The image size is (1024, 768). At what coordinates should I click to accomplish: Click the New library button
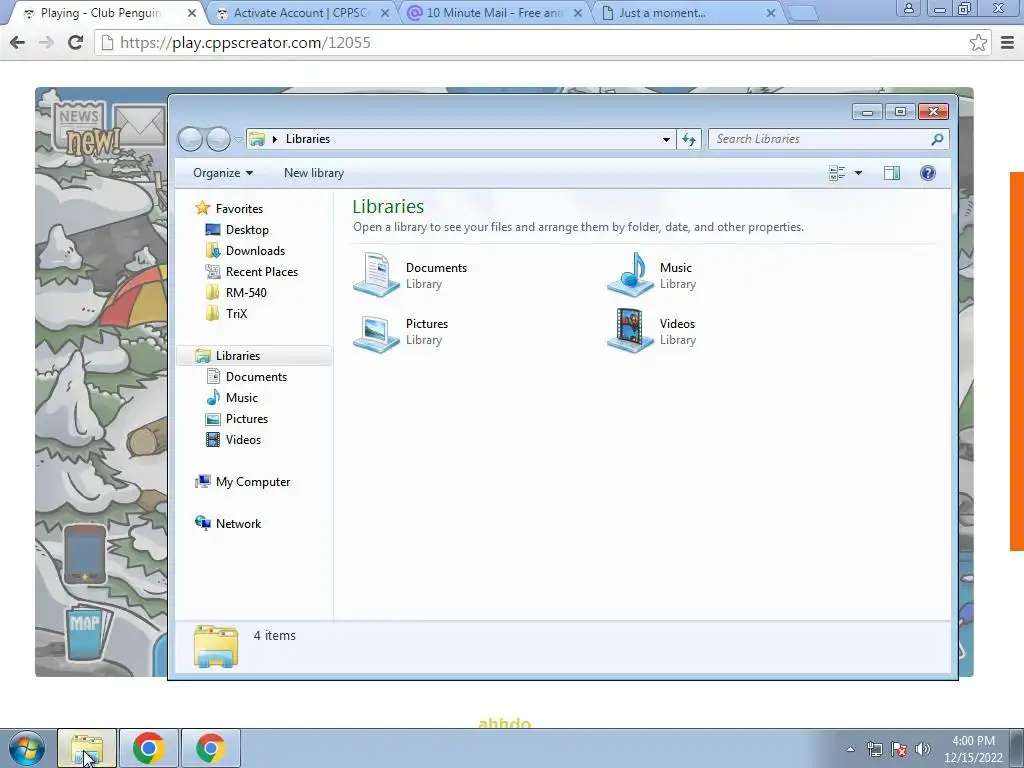314,173
